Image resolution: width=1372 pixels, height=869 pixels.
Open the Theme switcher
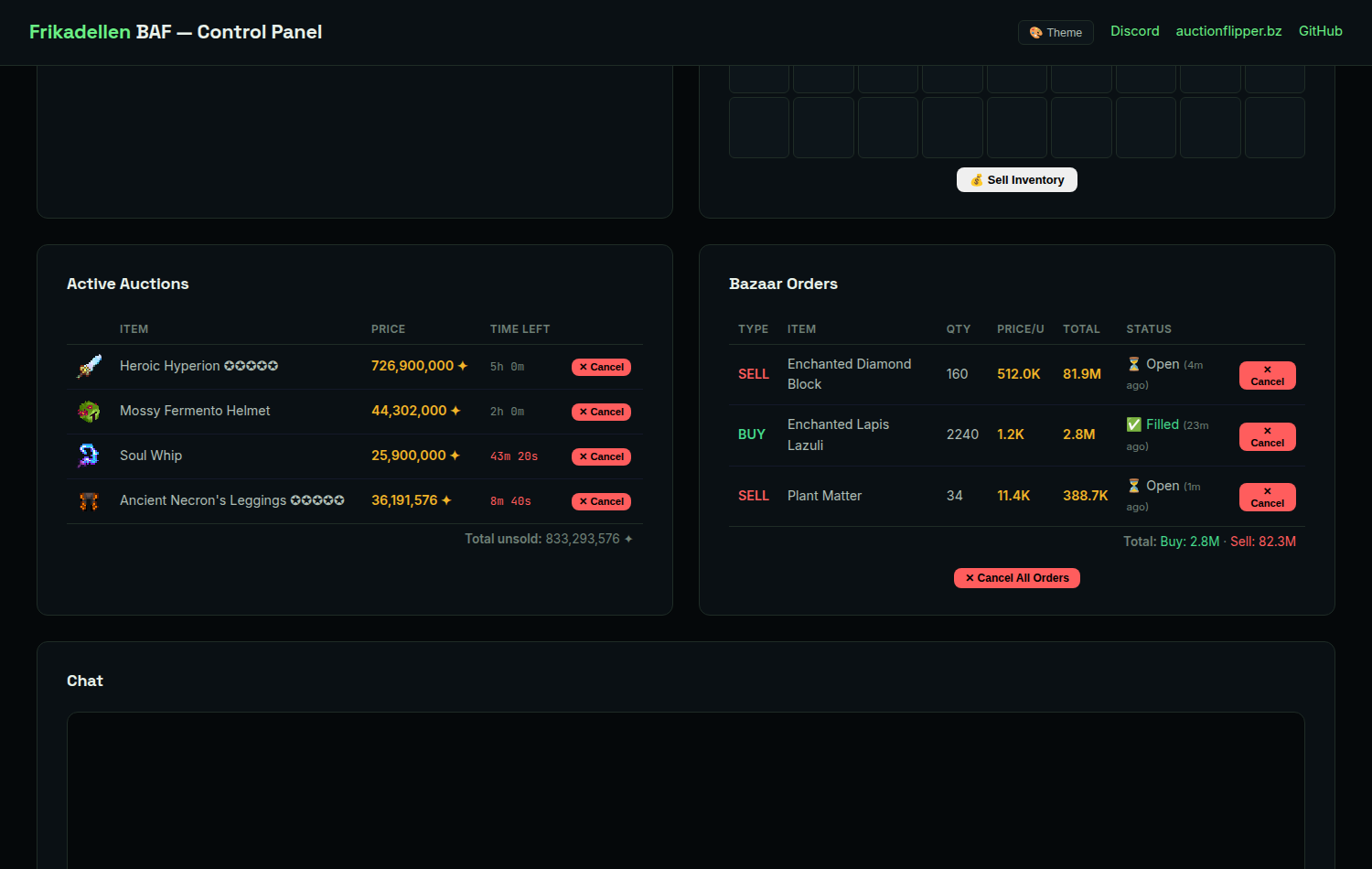click(1056, 32)
